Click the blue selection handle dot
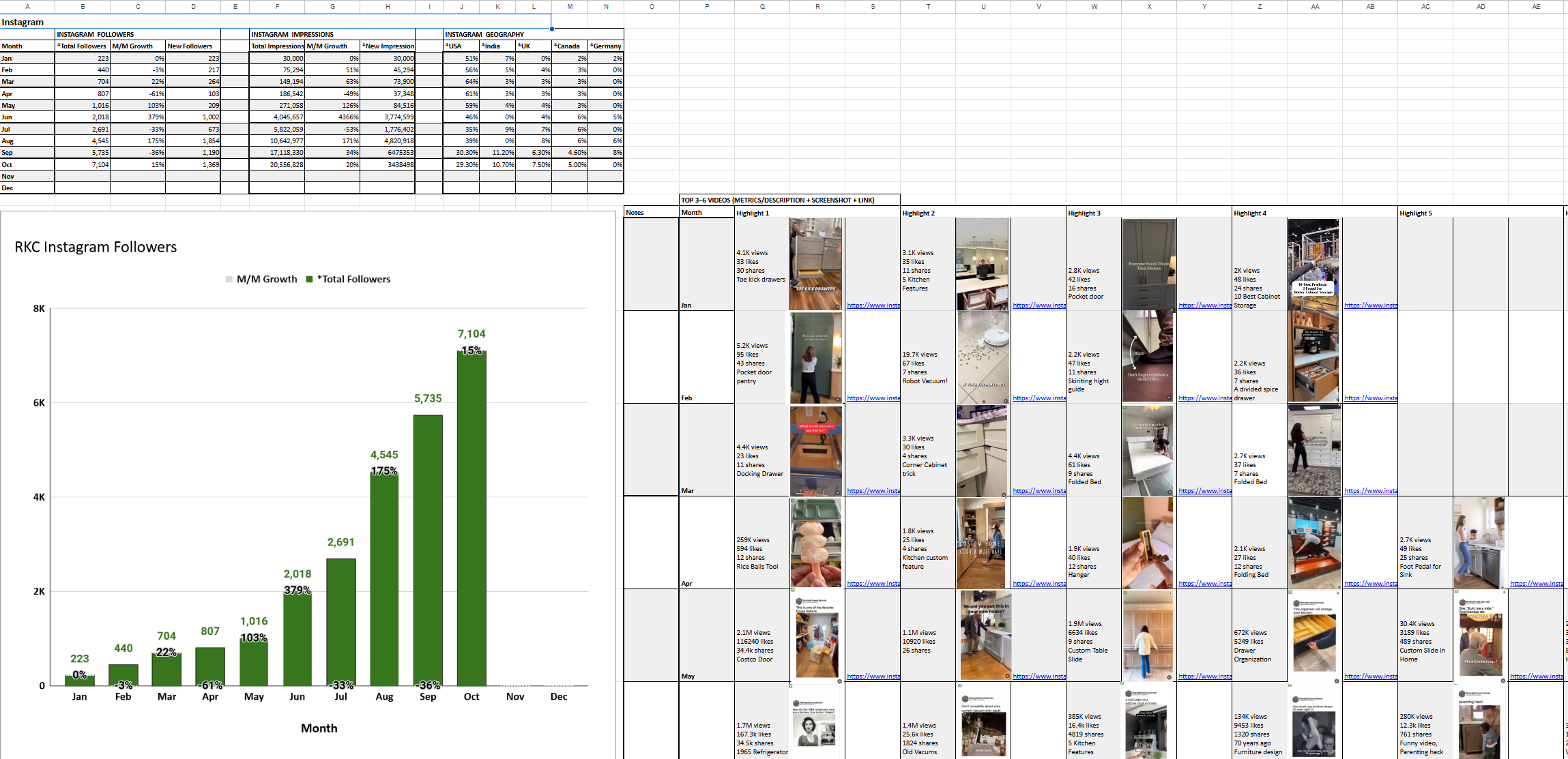This screenshot has height=759, width=1568. 551,29
